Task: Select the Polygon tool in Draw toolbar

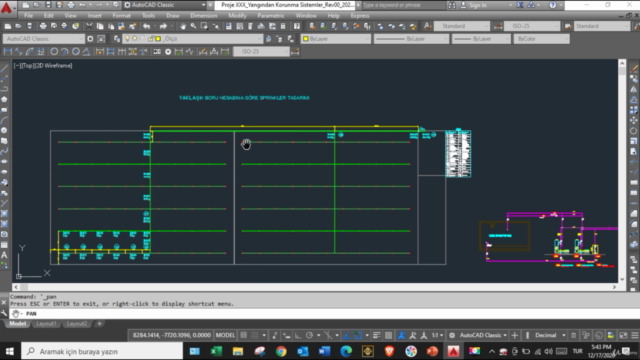Action: coord(4,99)
